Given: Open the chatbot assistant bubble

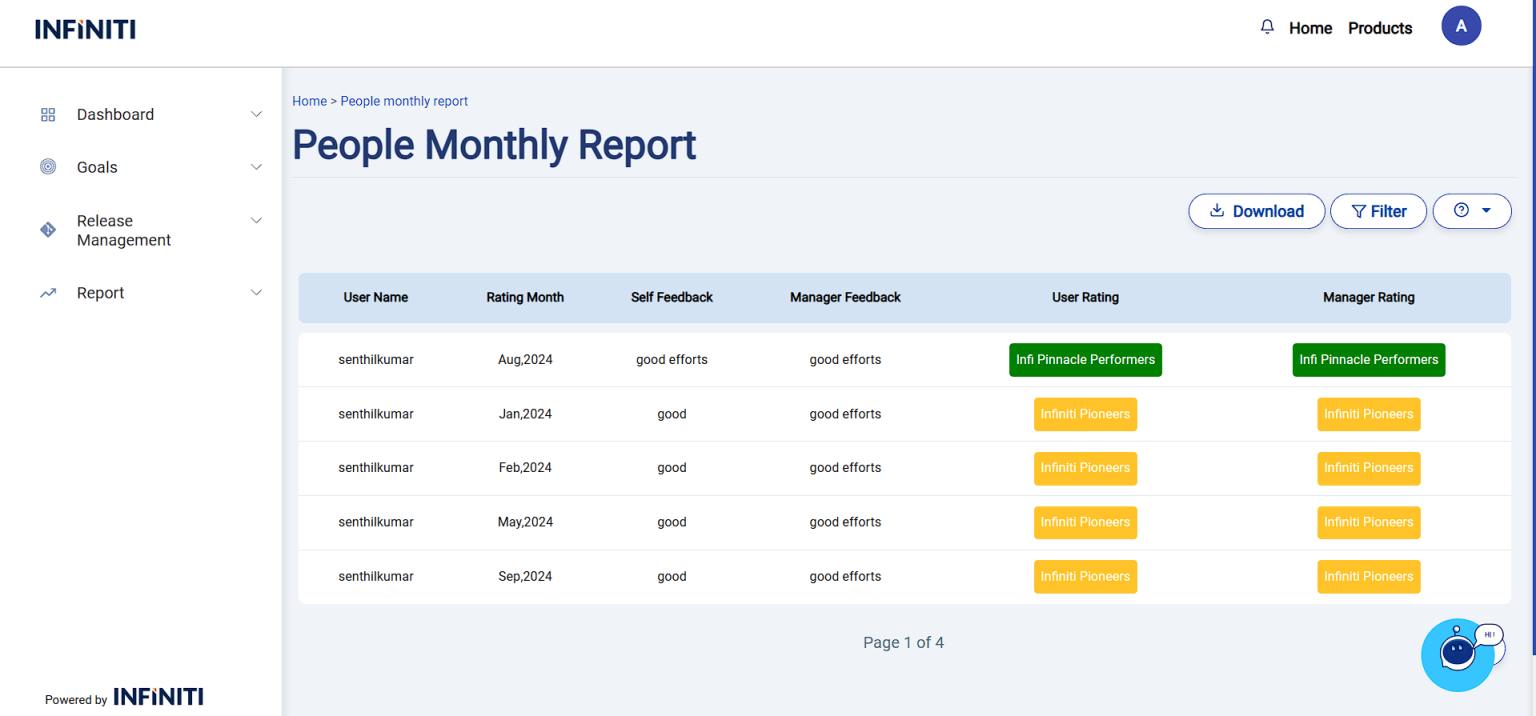Looking at the screenshot, I should pos(1458,654).
